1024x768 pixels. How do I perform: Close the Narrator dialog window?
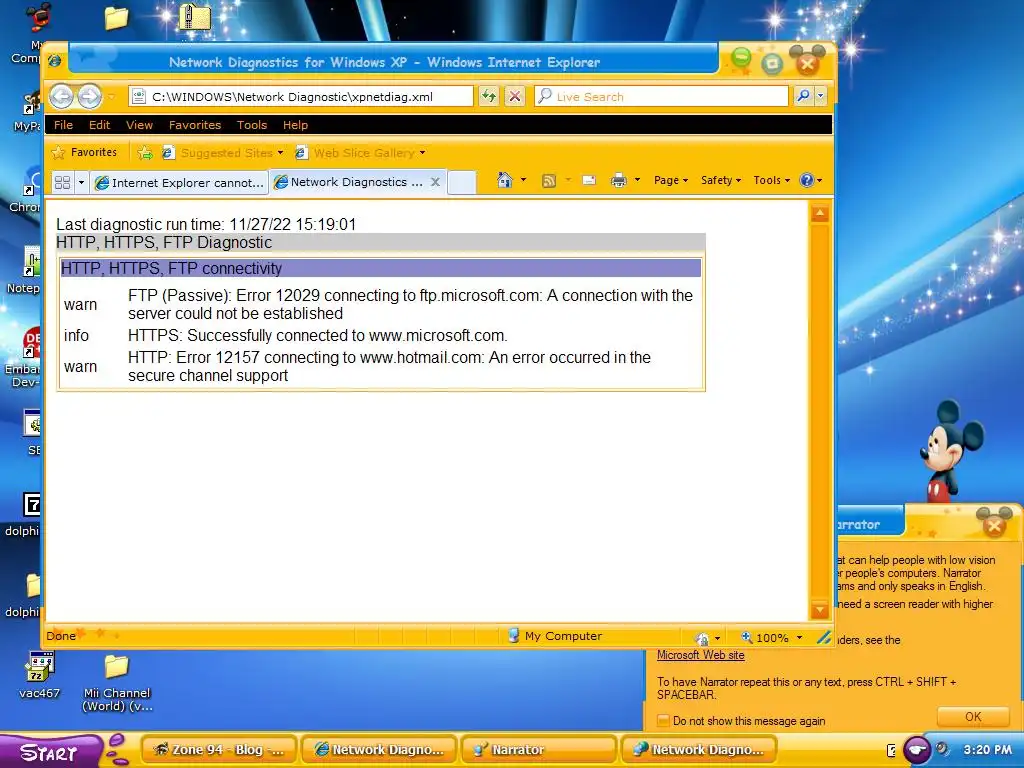[x=994, y=525]
